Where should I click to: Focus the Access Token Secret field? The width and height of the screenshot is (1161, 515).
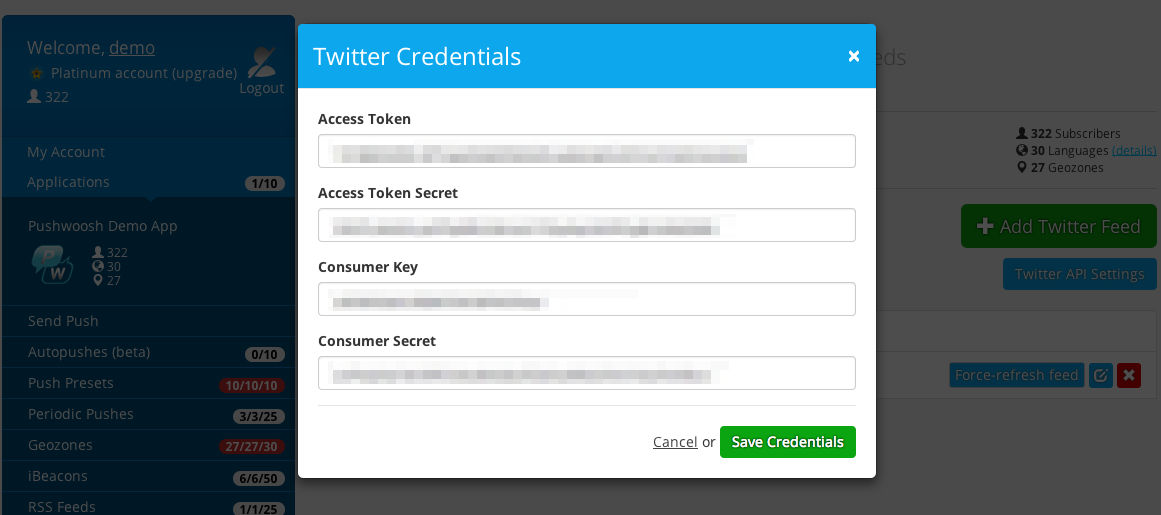586,225
